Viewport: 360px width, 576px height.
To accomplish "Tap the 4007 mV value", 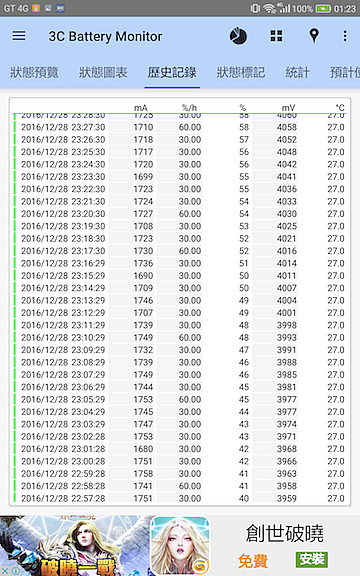I will (x=287, y=288).
